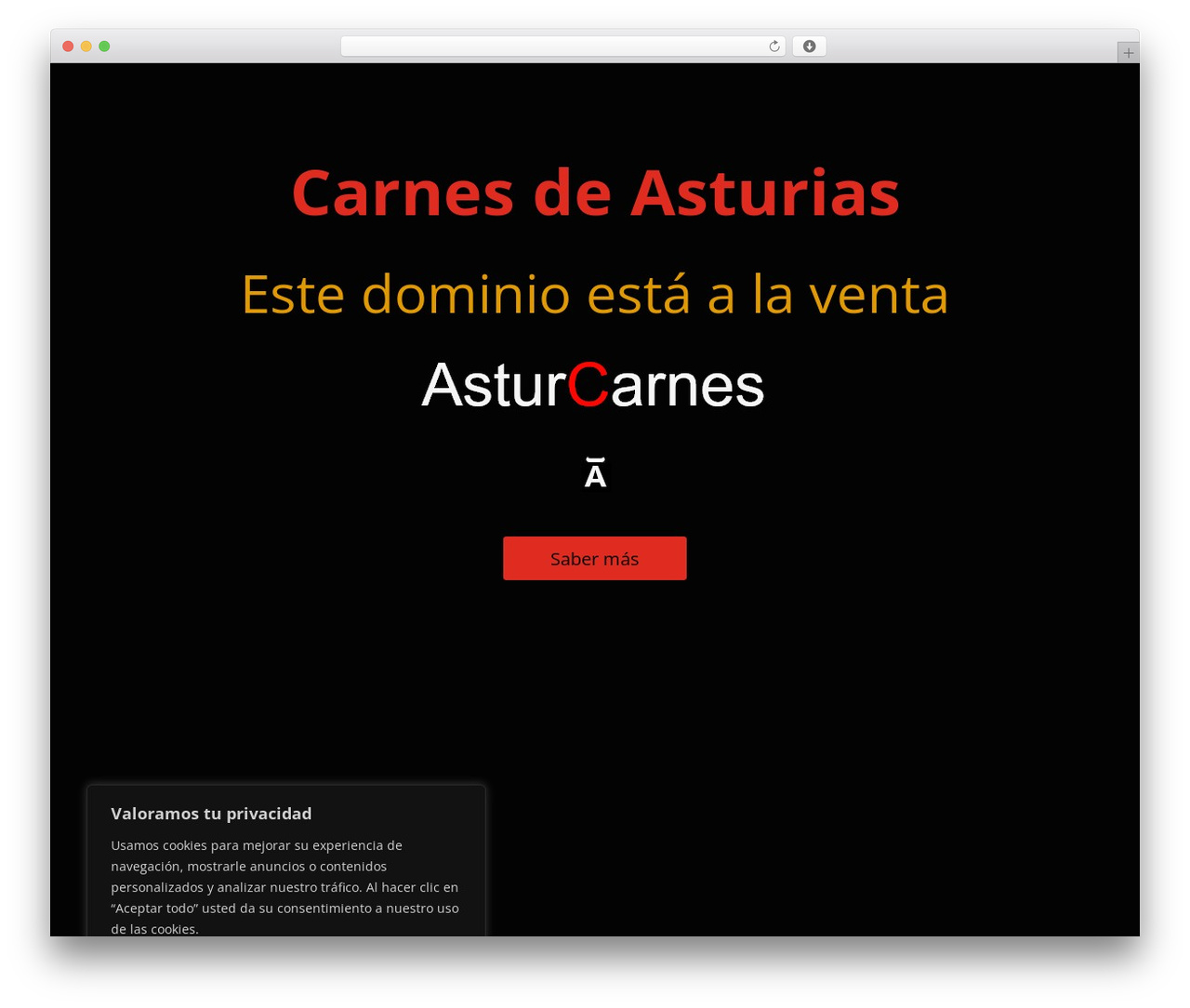Open the downloads icon beside the address bar

point(809,46)
